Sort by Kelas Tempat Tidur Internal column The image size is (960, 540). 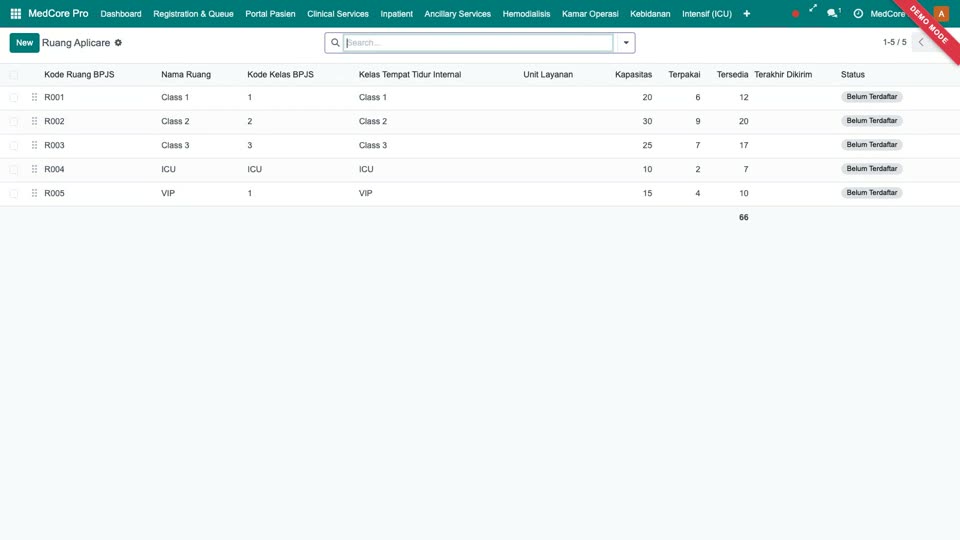[410, 75]
